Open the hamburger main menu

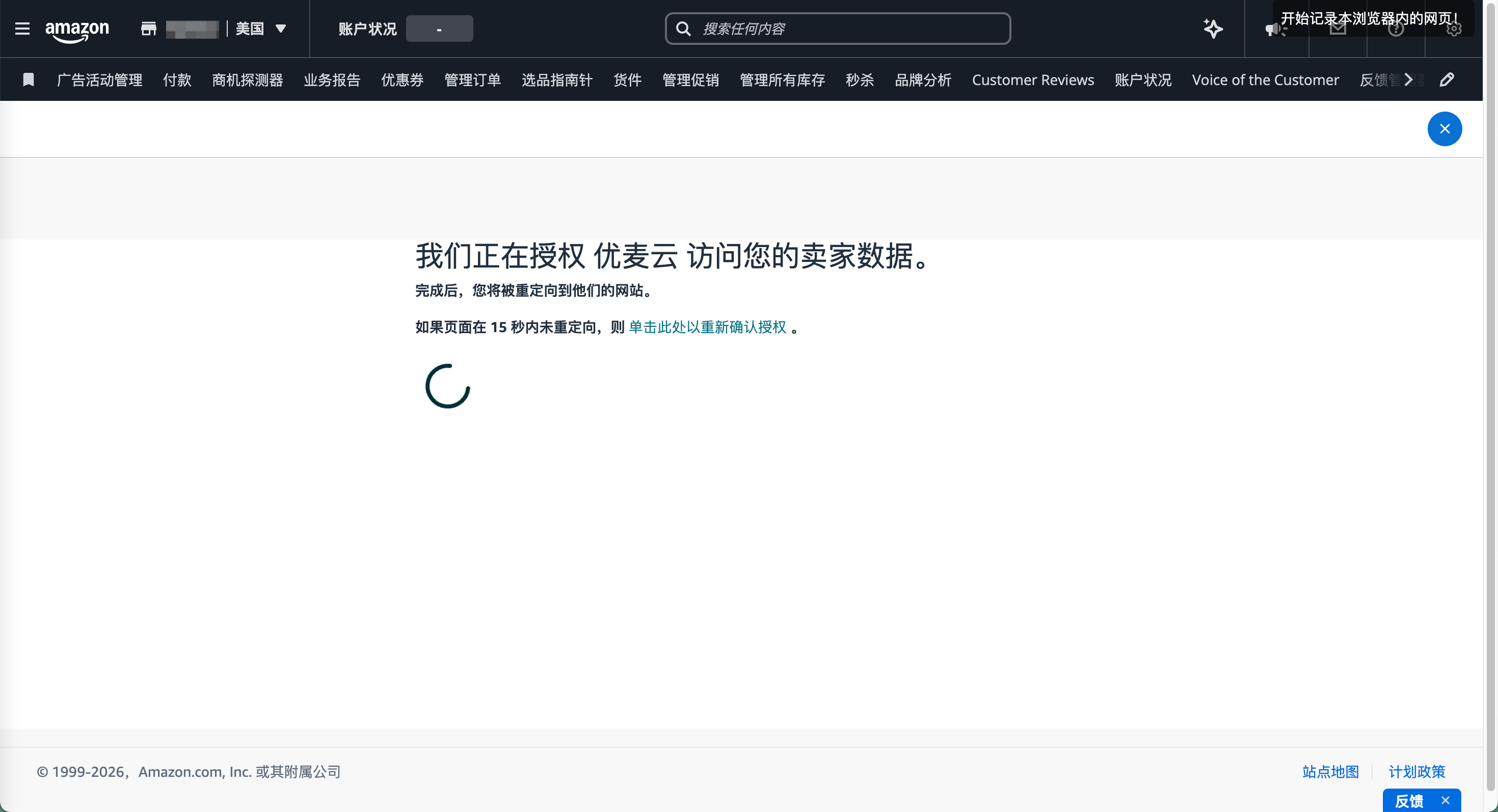(22, 29)
